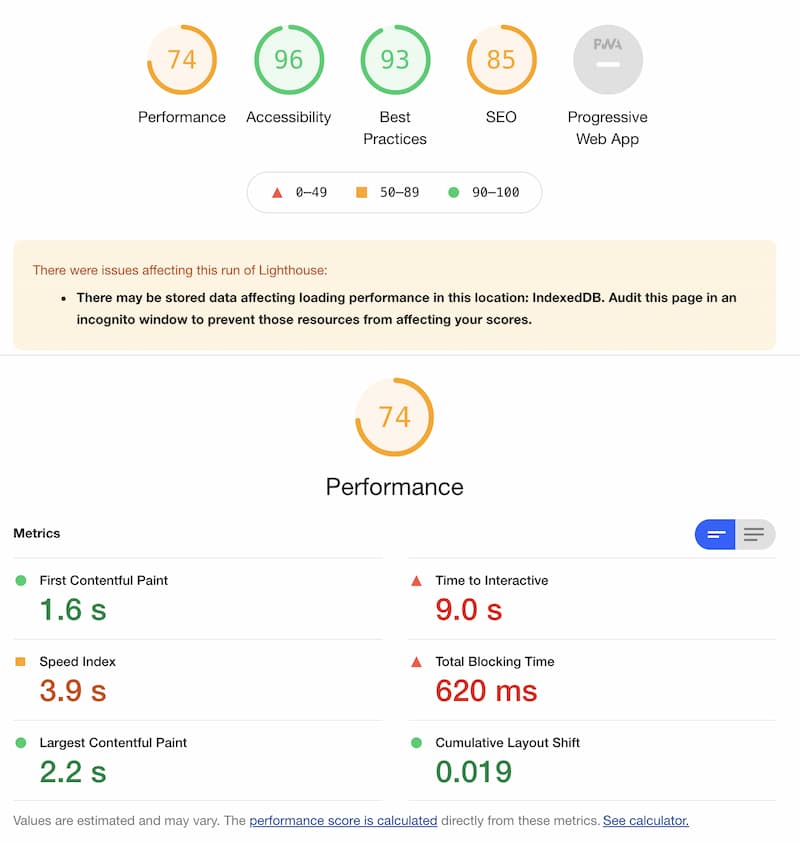Click the red triangle beside Time to Interactive
The width and height of the screenshot is (800, 842).
coord(416,580)
